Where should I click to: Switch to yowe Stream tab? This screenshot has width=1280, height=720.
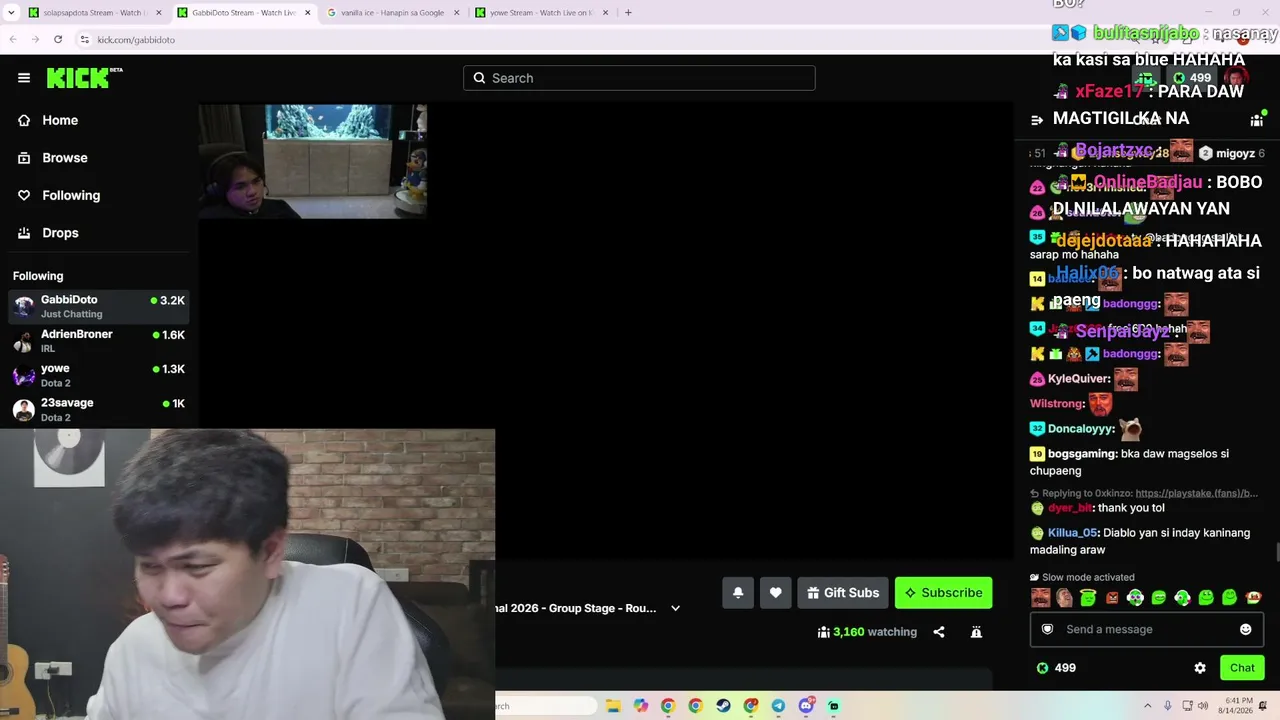(x=541, y=13)
